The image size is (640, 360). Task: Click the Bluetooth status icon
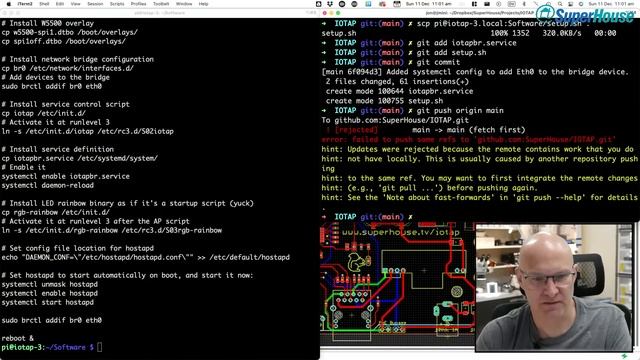click(x=524, y=4)
